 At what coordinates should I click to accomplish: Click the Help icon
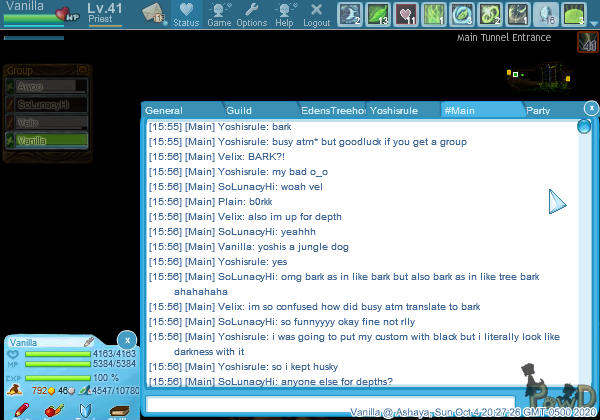click(284, 14)
